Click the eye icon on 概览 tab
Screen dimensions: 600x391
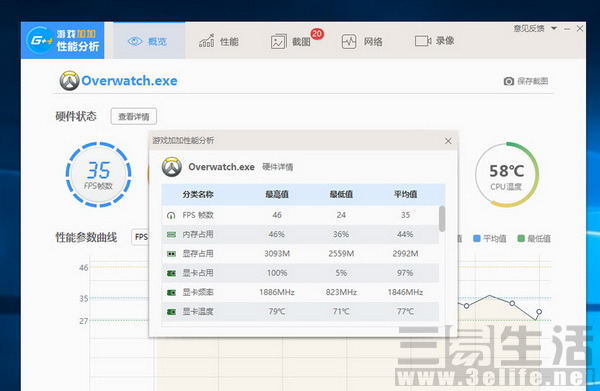135,41
